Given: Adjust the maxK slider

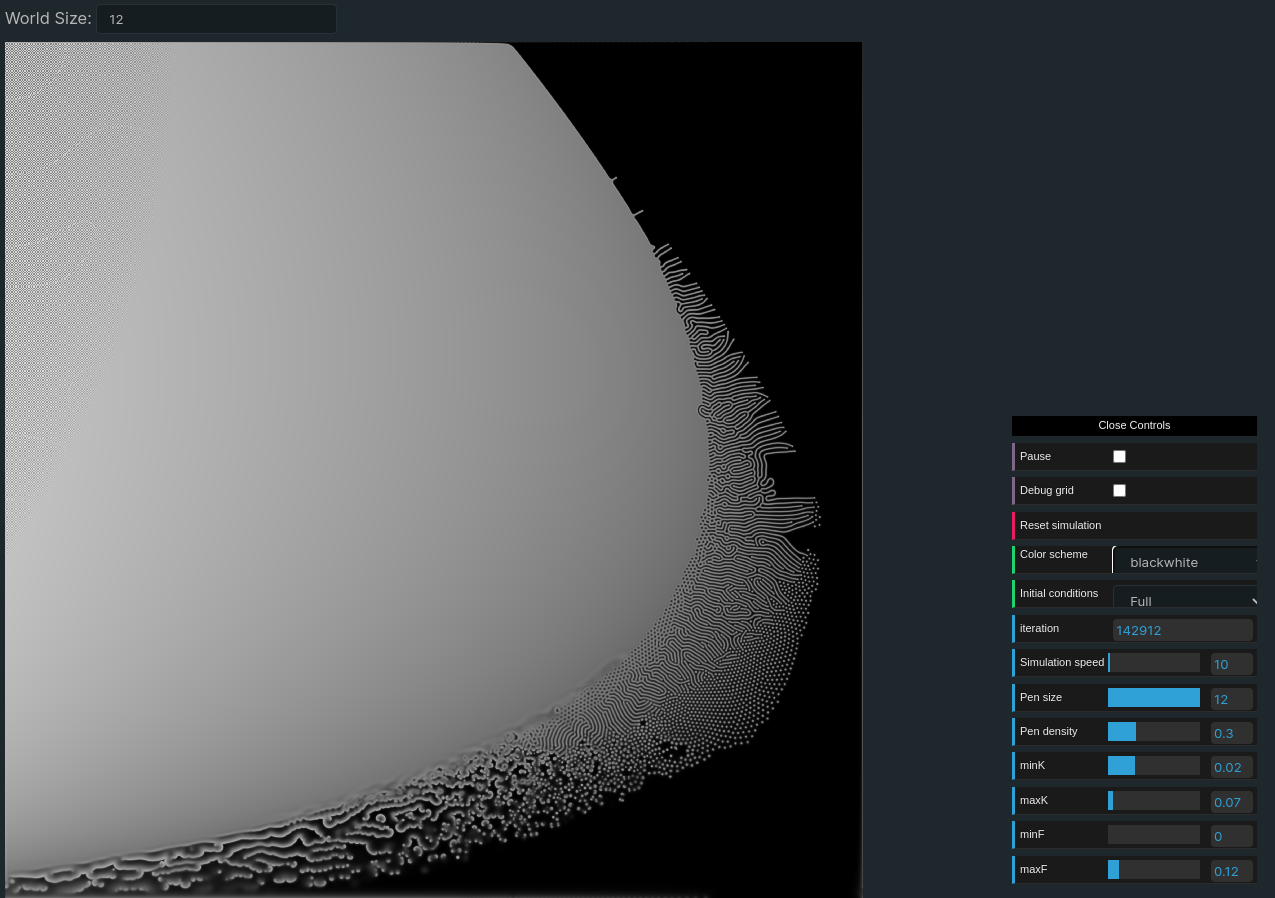Looking at the screenshot, I should point(1154,801).
